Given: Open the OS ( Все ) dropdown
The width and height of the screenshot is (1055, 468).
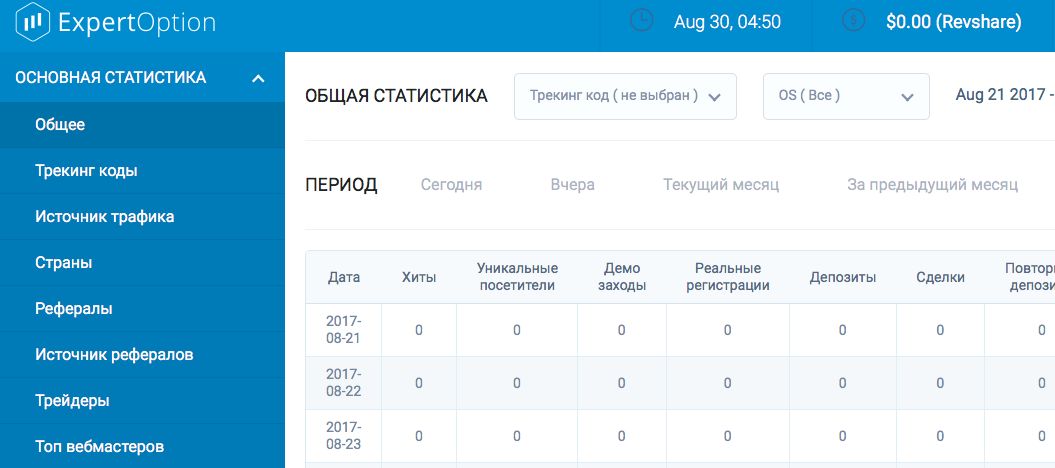Looking at the screenshot, I should coord(846,97).
